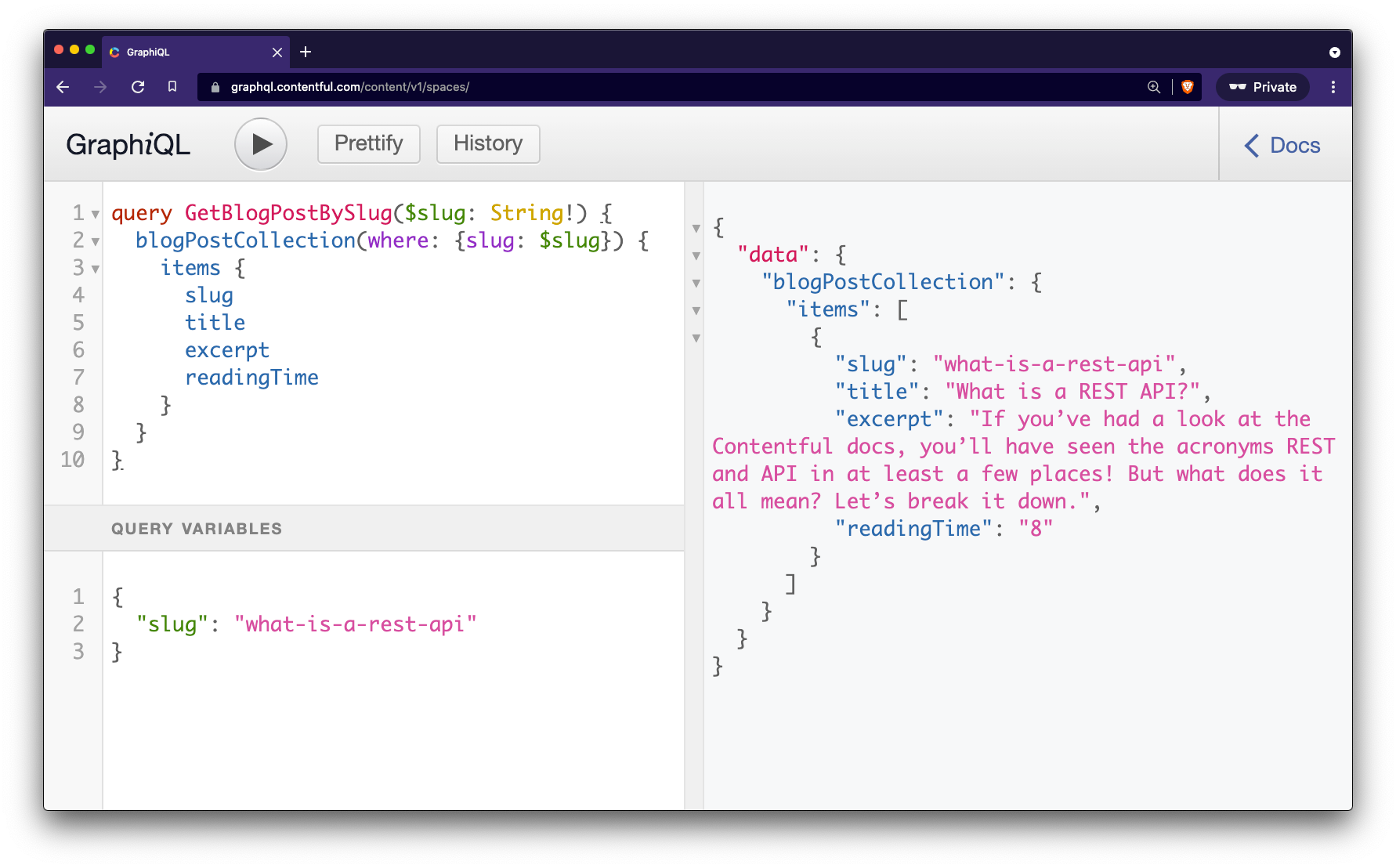1396x868 pixels.
Task: Open a new browser tab with the plus button
Action: point(306,52)
